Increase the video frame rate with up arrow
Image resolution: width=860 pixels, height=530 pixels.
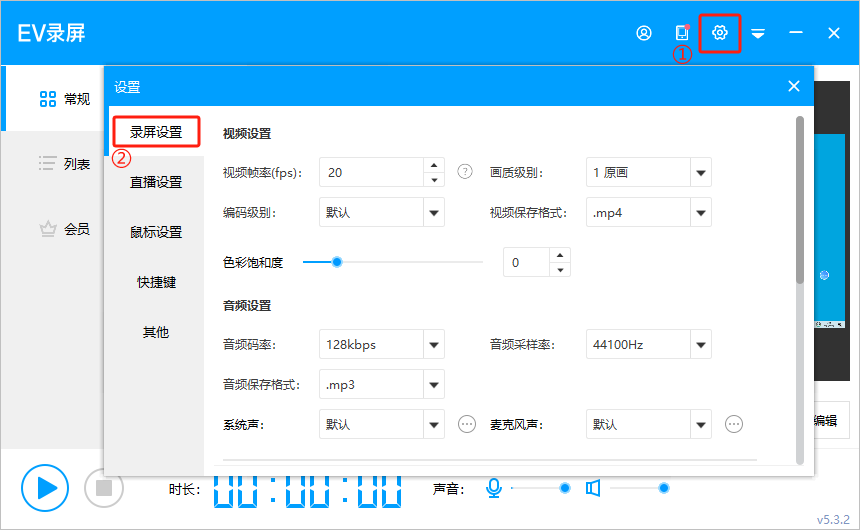click(x=433, y=165)
